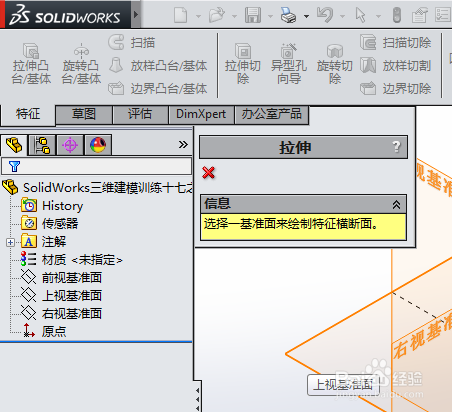Open the File Properties icon

pyautogui.click(x=420, y=15)
